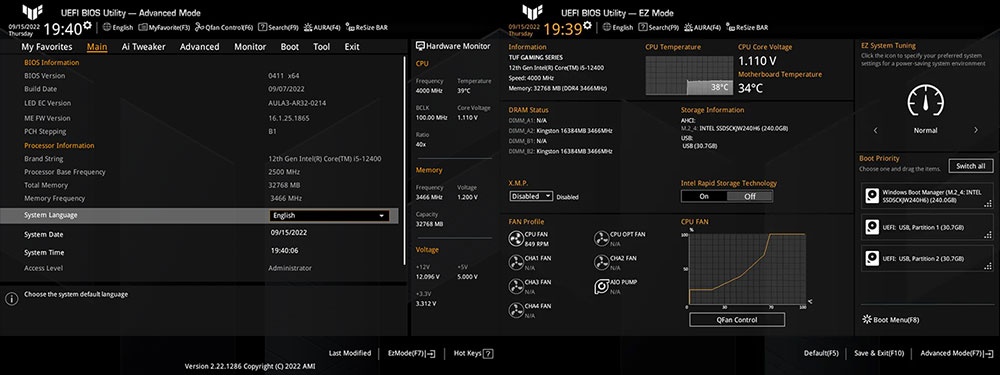Switch to the Ai Tweaker tab

(x=143, y=47)
